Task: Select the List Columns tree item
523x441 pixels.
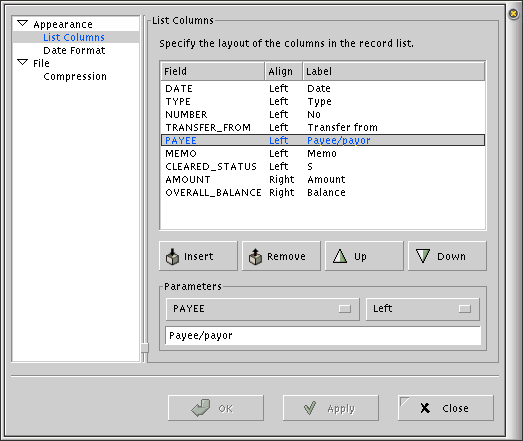Action: (x=74, y=37)
